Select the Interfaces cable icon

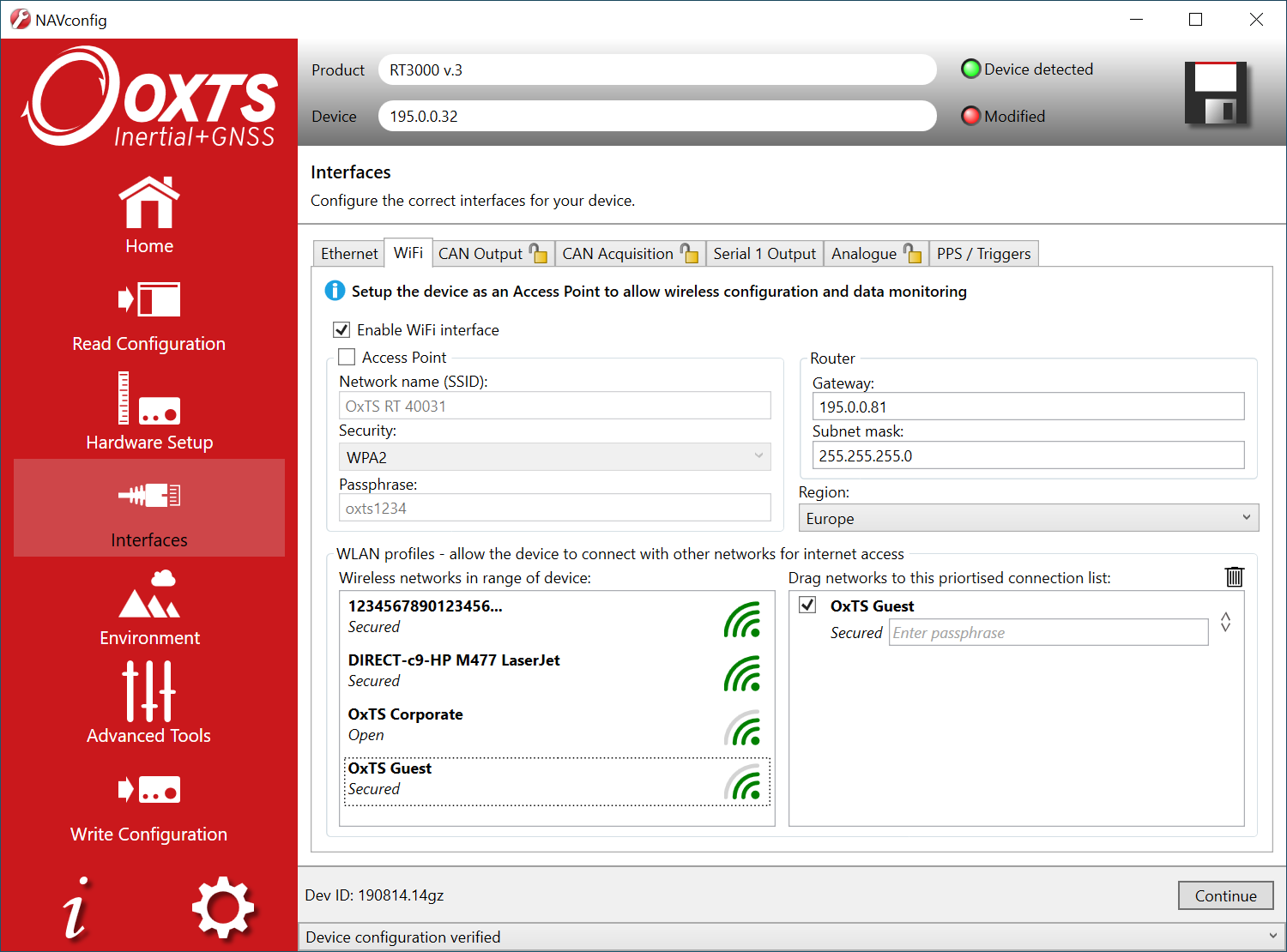(x=149, y=495)
